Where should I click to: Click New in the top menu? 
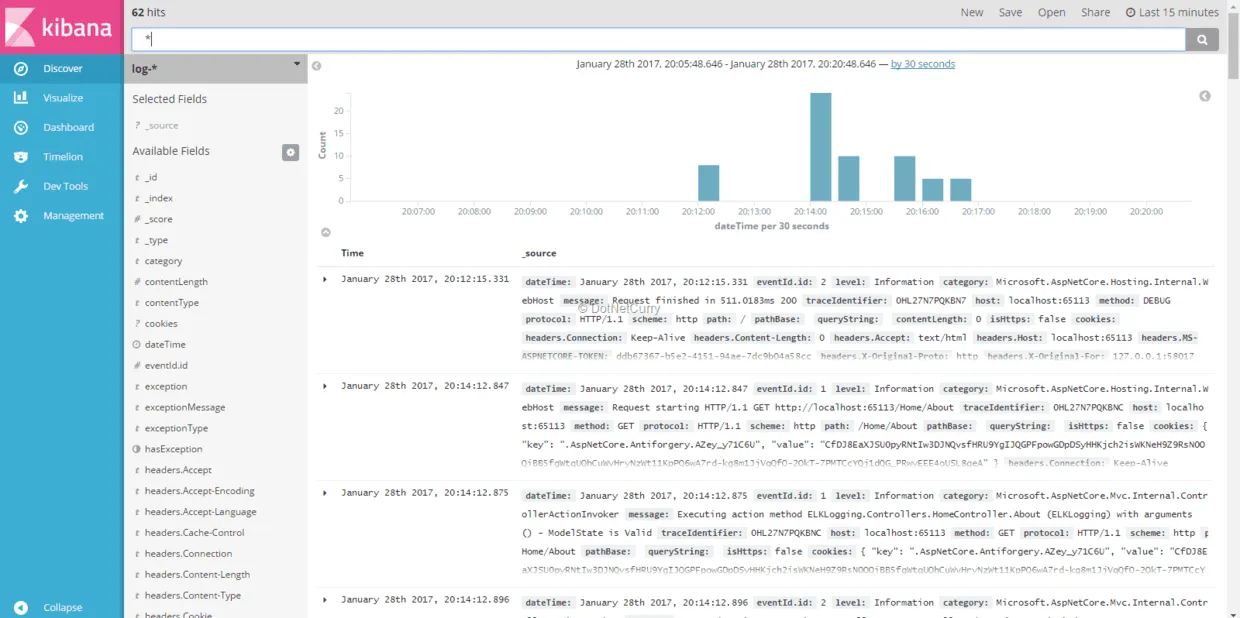(972, 13)
